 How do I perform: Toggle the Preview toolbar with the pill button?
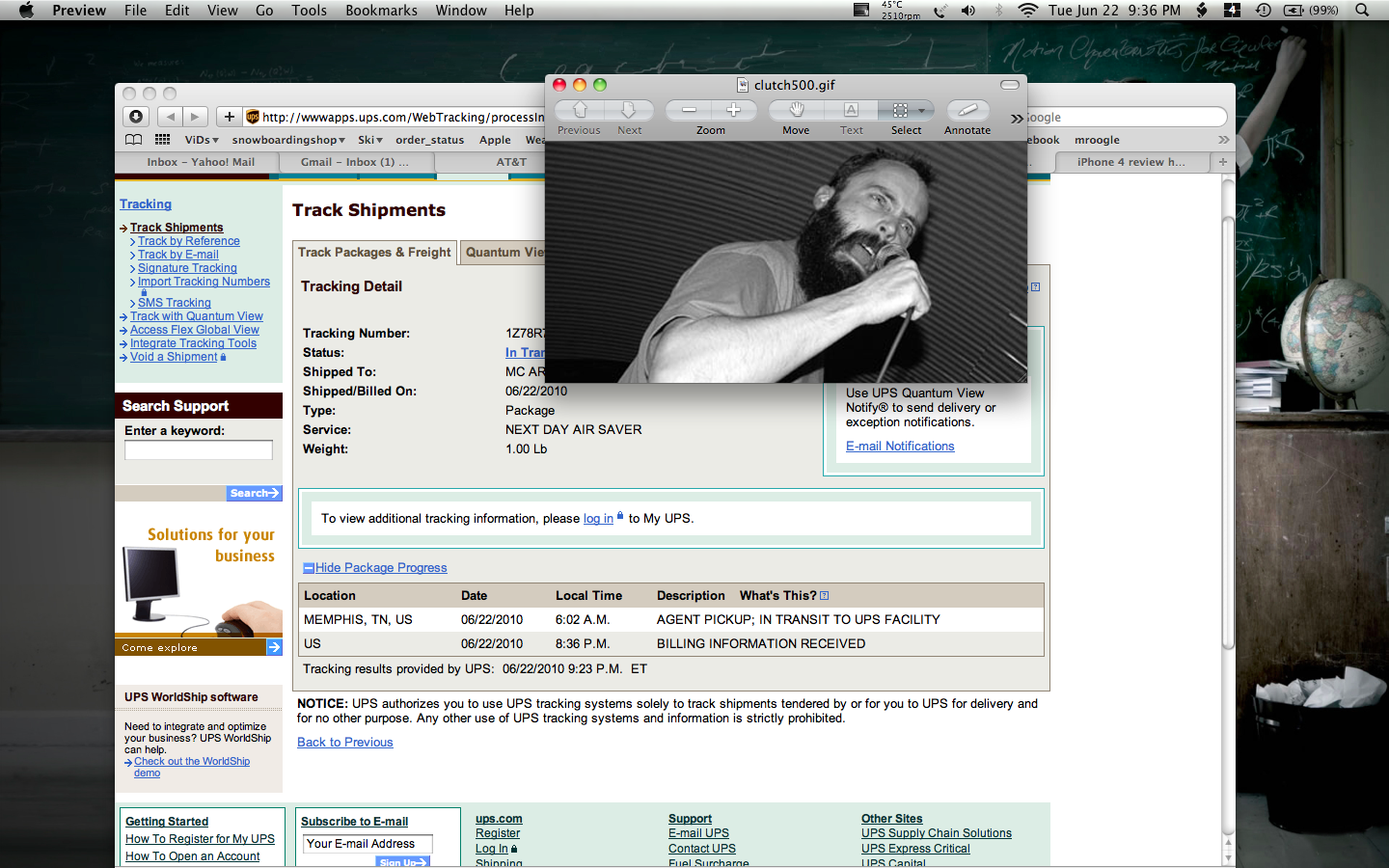click(1010, 85)
